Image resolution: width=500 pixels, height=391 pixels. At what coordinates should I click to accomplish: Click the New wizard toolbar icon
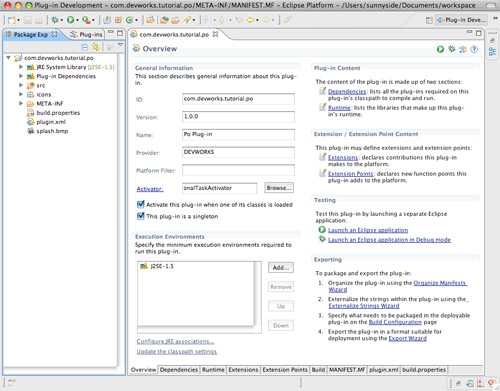coord(12,20)
